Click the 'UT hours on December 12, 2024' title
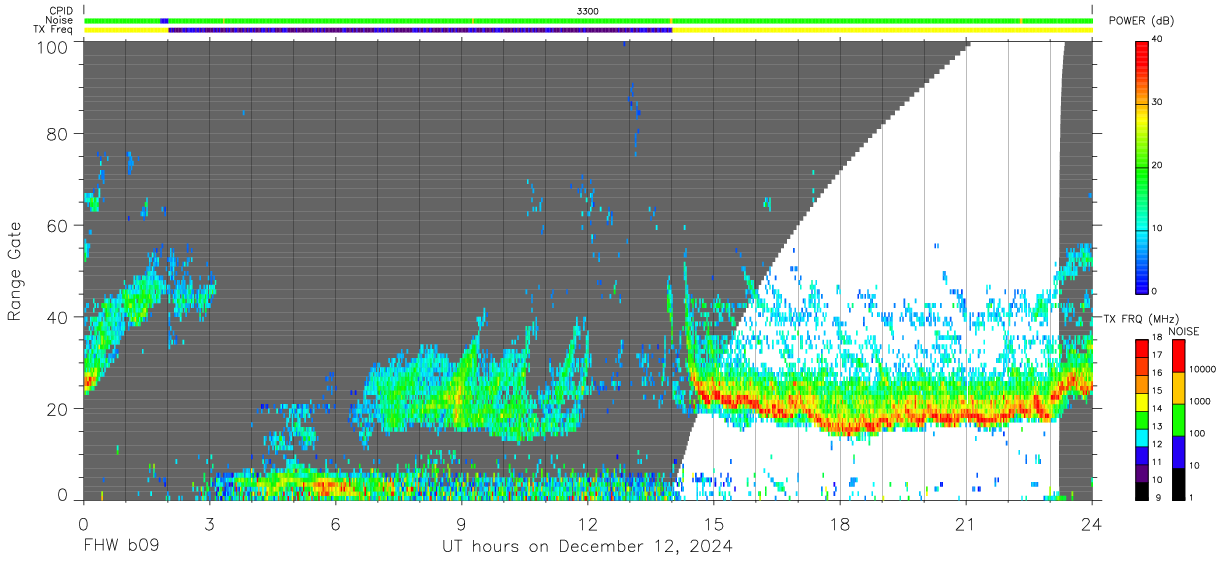 click(588, 547)
